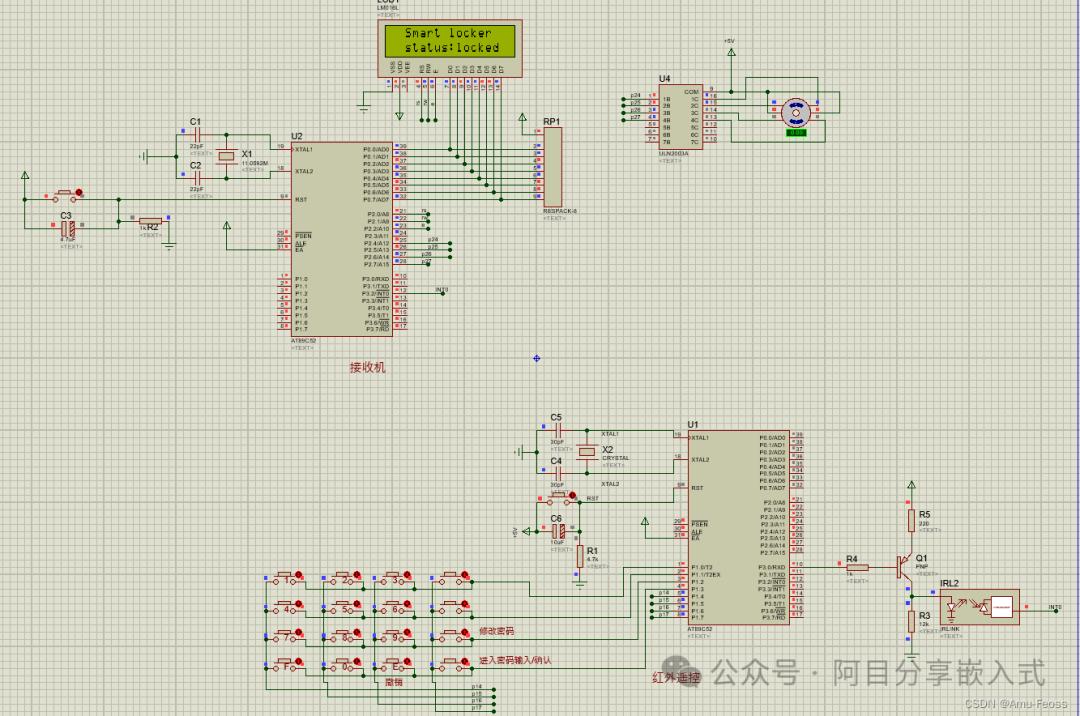Click the green motor angle readout

(796, 132)
